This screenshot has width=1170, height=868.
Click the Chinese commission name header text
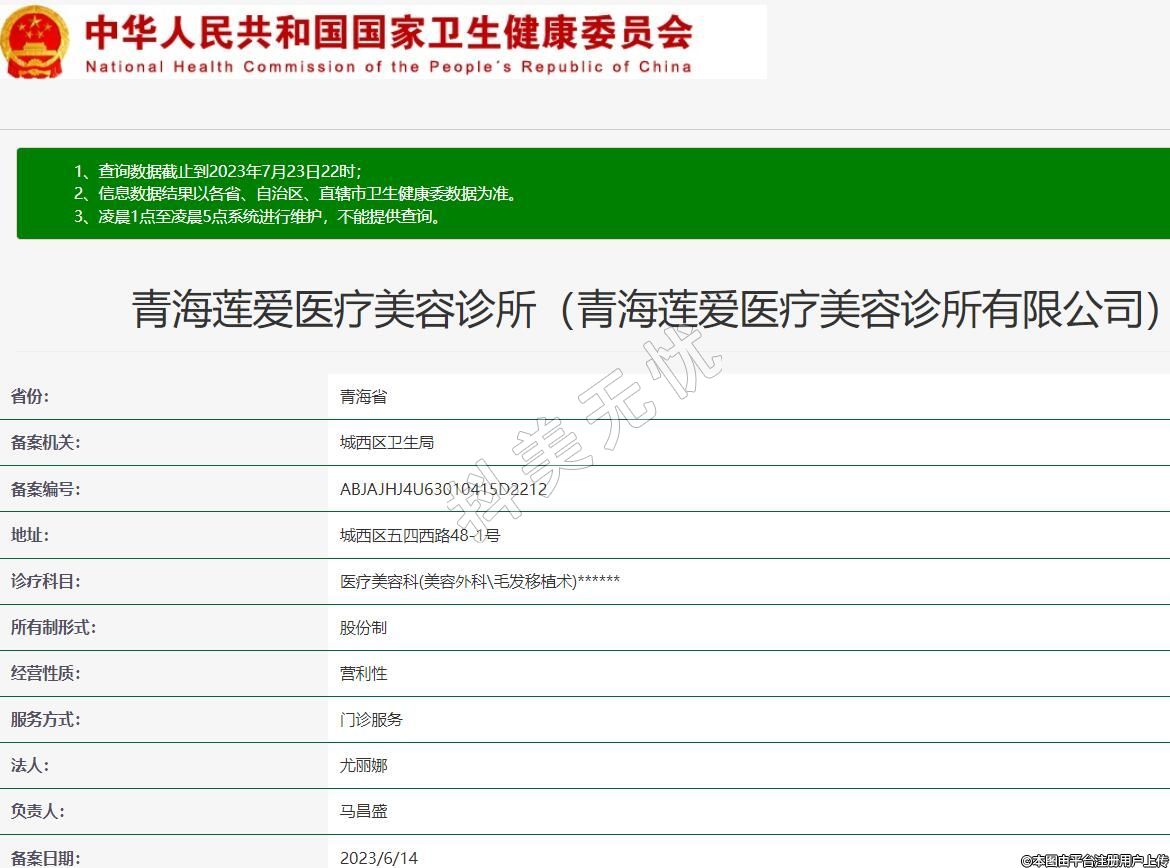pyautogui.click(x=388, y=31)
